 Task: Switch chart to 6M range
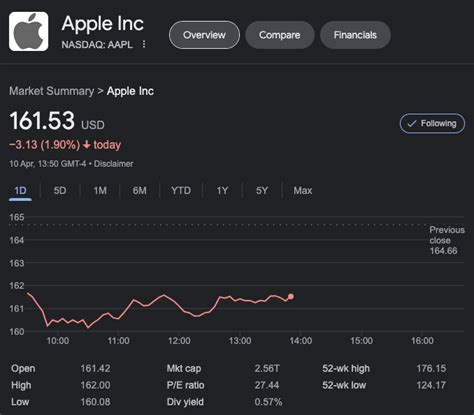[139, 191]
